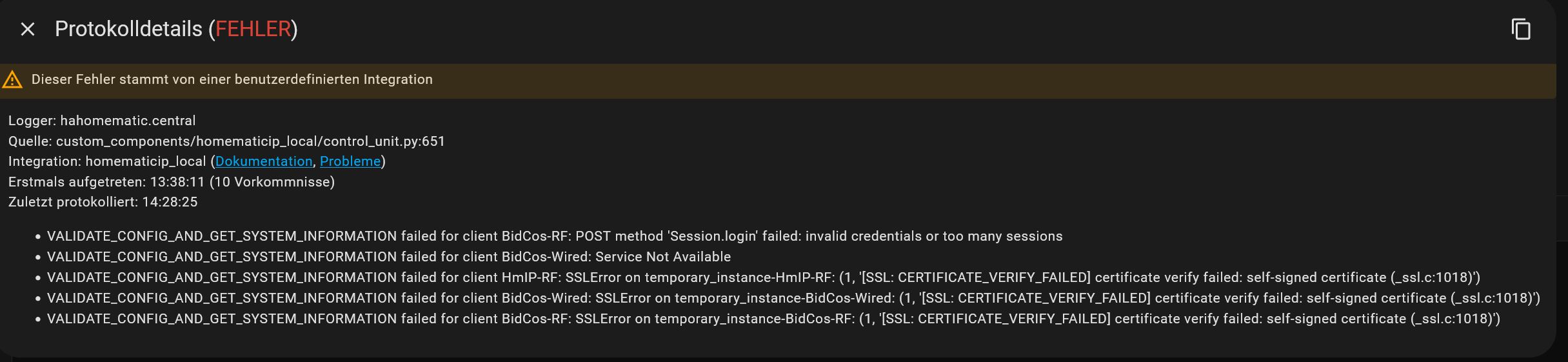Click the Session.login failed error entry
The height and width of the screenshot is (362, 1568).
click(x=555, y=236)
